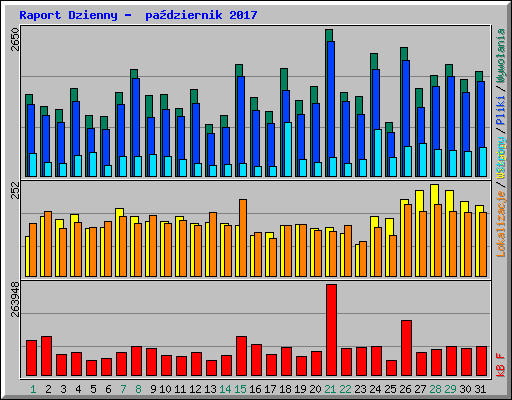Click the dark green bar top for day 8
This screenshot has width=512, height=400.
(134, 74)
